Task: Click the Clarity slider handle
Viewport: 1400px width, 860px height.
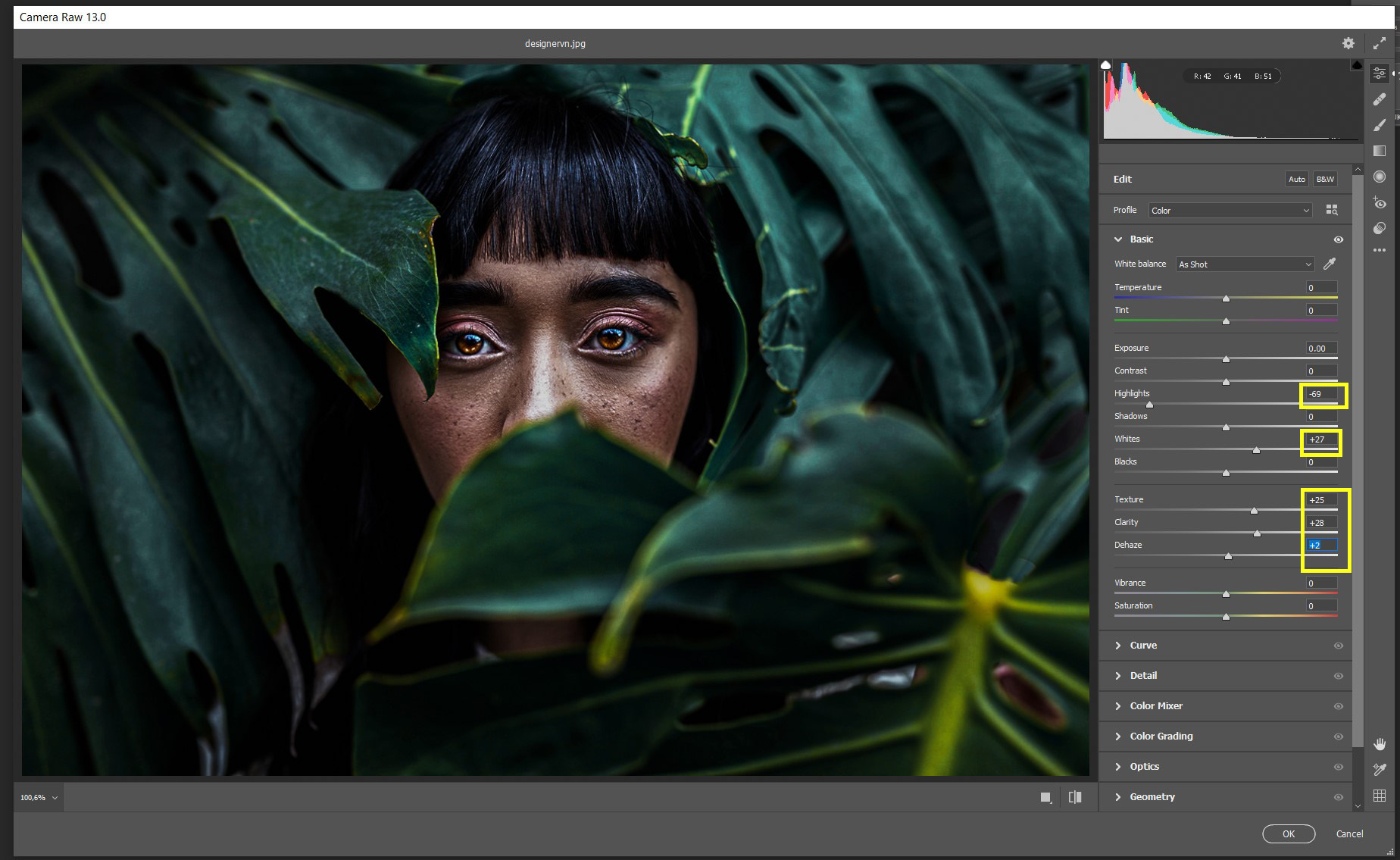Action: pos(1257,533)
